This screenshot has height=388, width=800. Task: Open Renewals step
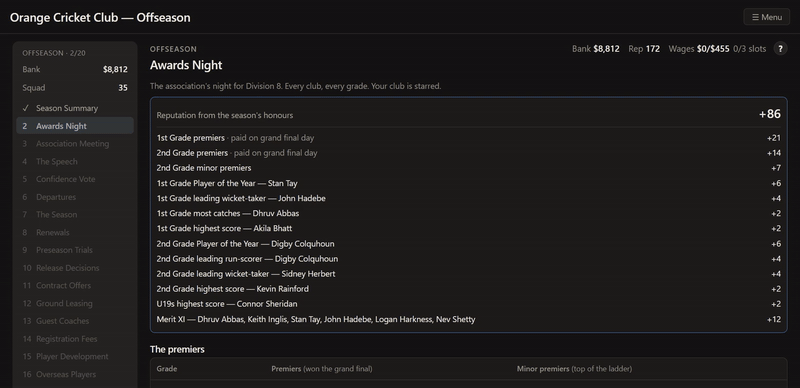tap(75, 232)
